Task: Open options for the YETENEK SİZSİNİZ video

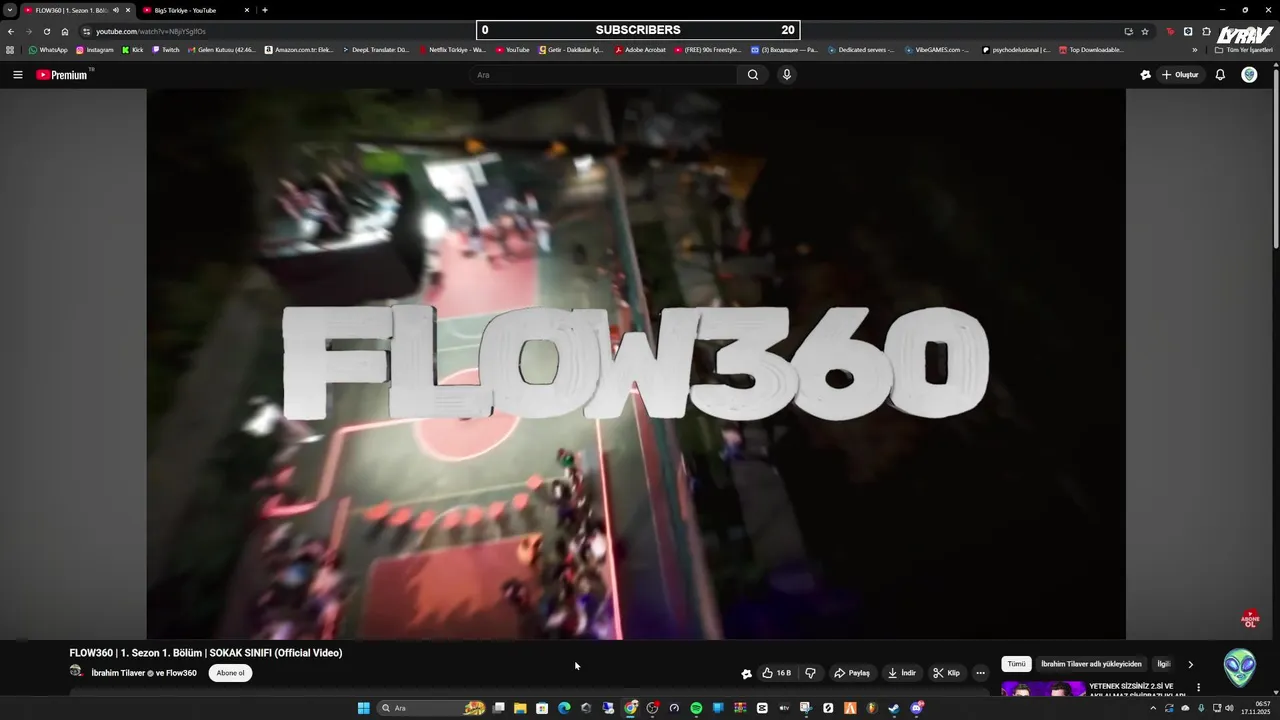Action: coord(1198,687)
